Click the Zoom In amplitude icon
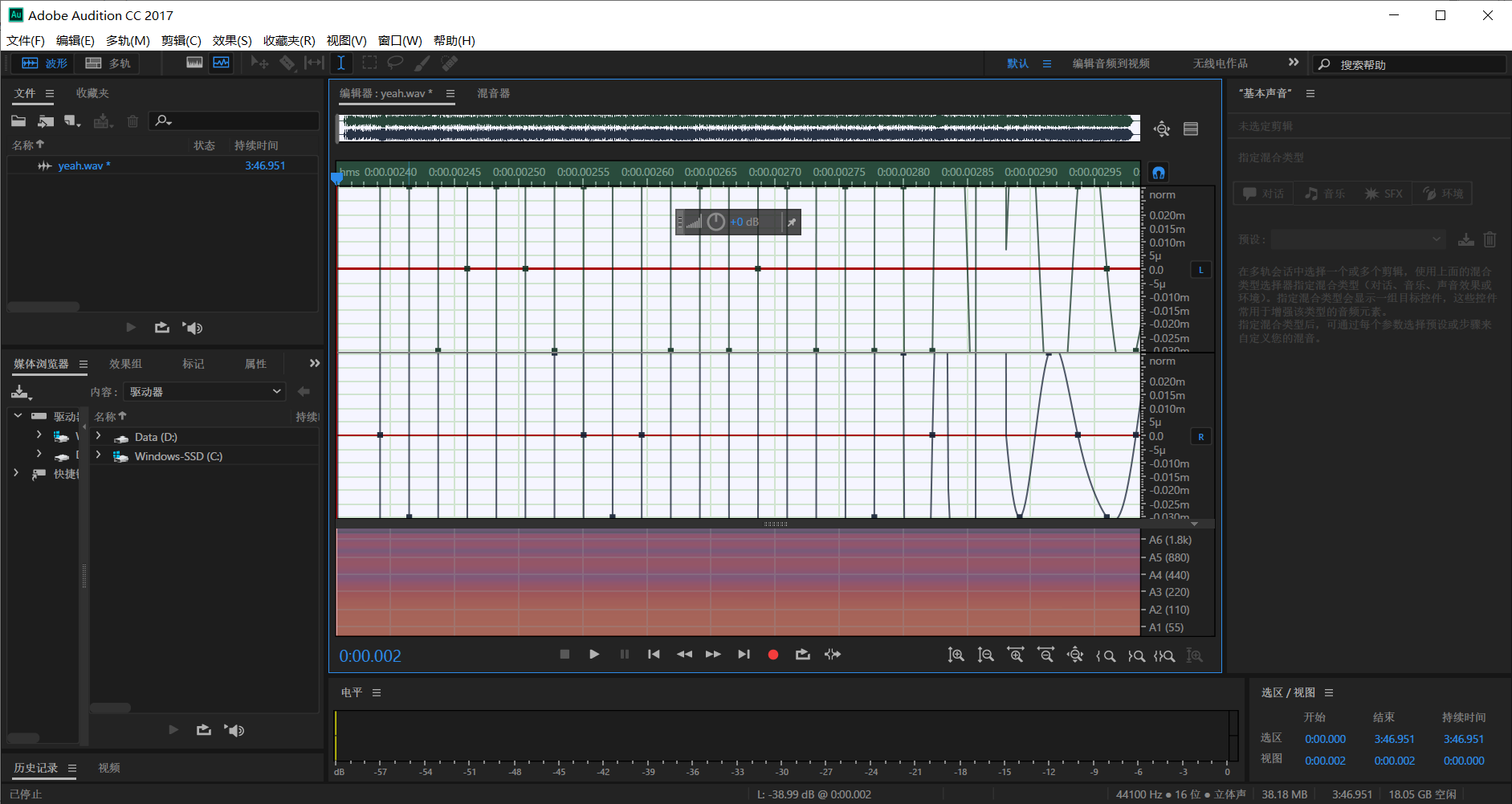 [x=956, y=655]
